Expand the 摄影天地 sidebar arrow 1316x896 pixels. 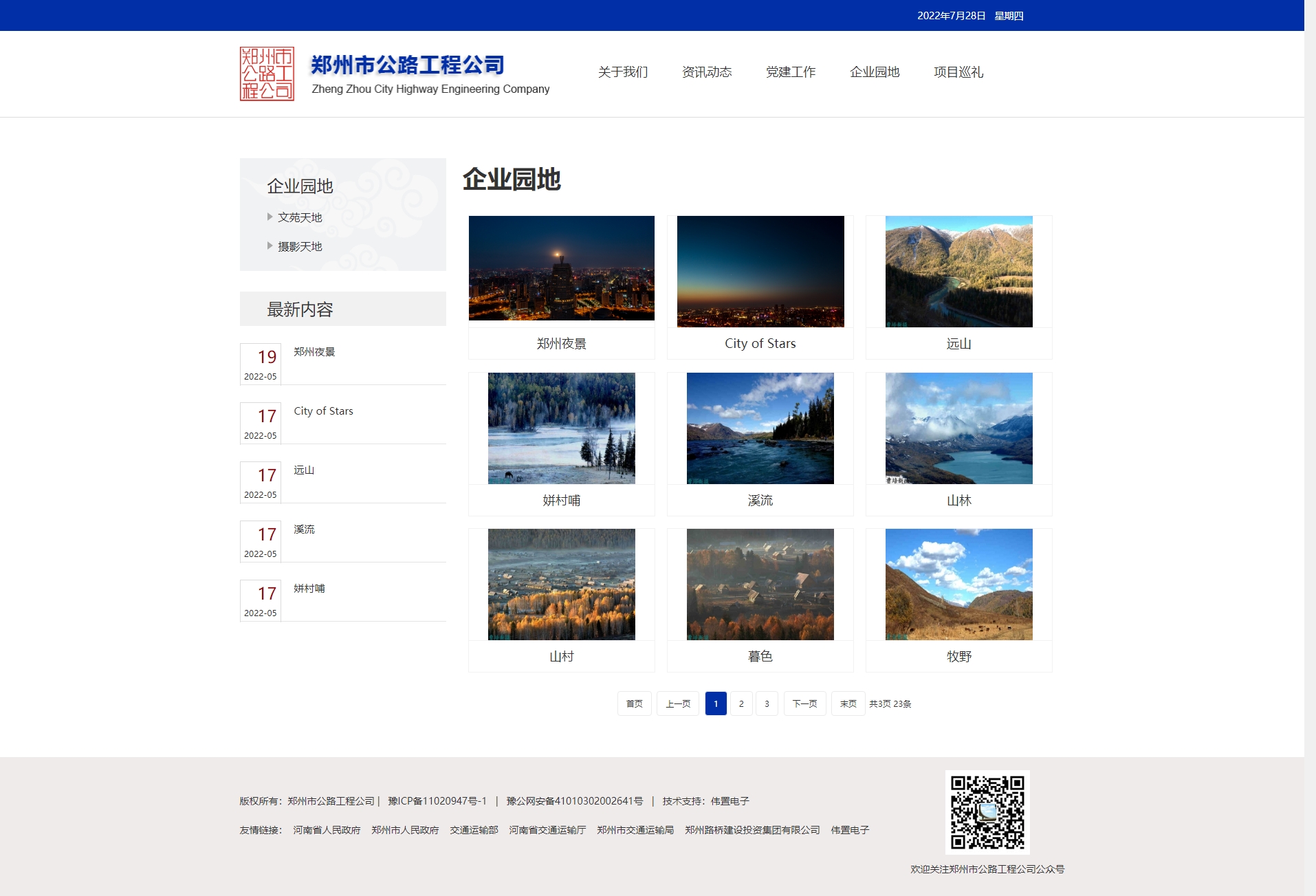(271, 245)
